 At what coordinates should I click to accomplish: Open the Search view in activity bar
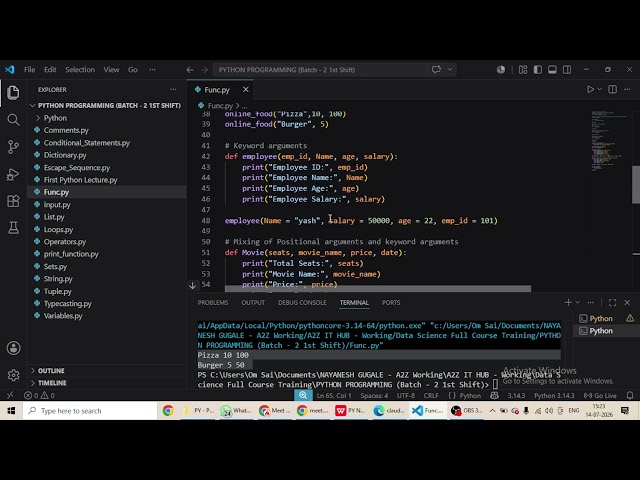(x=13, y=120)
